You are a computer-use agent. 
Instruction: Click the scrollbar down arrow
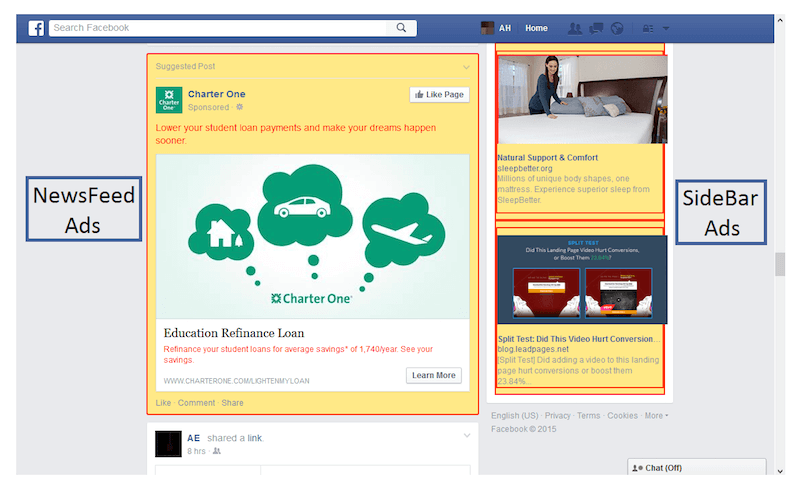click(x=780, y=471)
